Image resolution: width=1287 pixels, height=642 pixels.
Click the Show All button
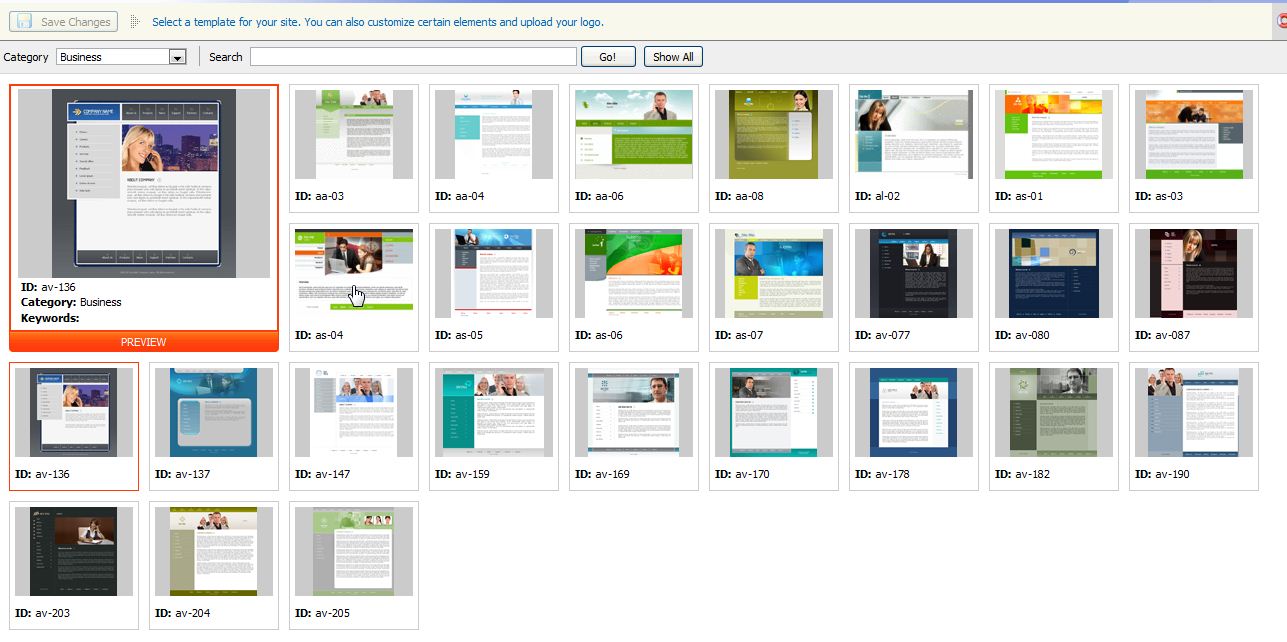[673, 57]
